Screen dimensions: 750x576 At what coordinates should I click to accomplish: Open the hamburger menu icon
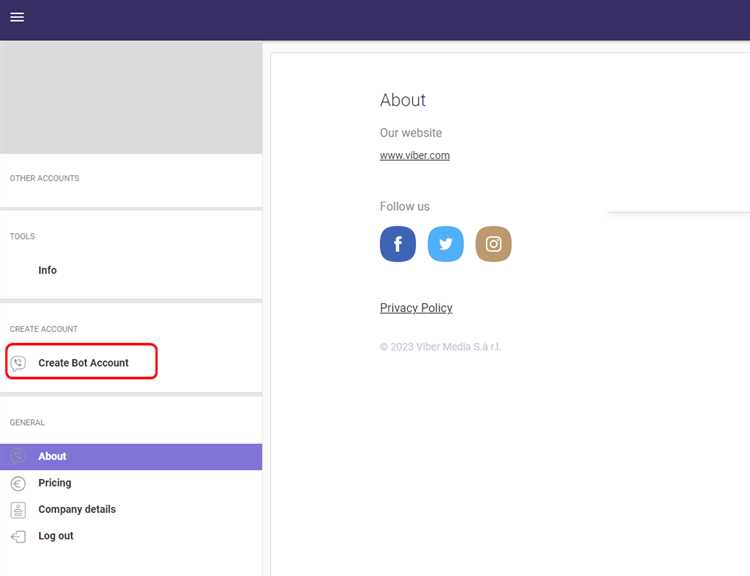pyautogui.click(x=17, y=17)
